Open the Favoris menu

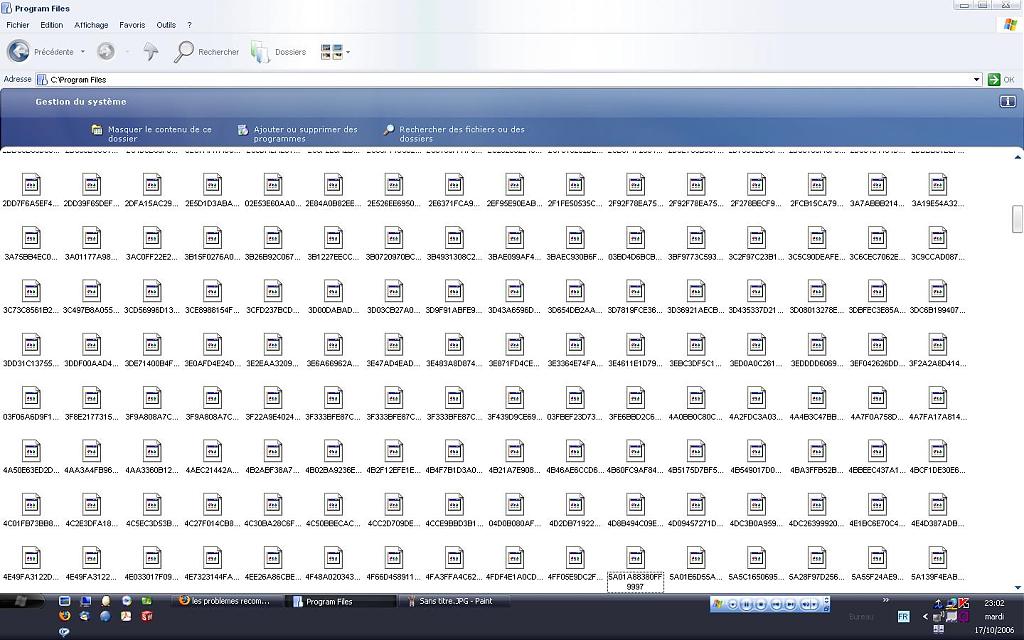tap(132, 25)
